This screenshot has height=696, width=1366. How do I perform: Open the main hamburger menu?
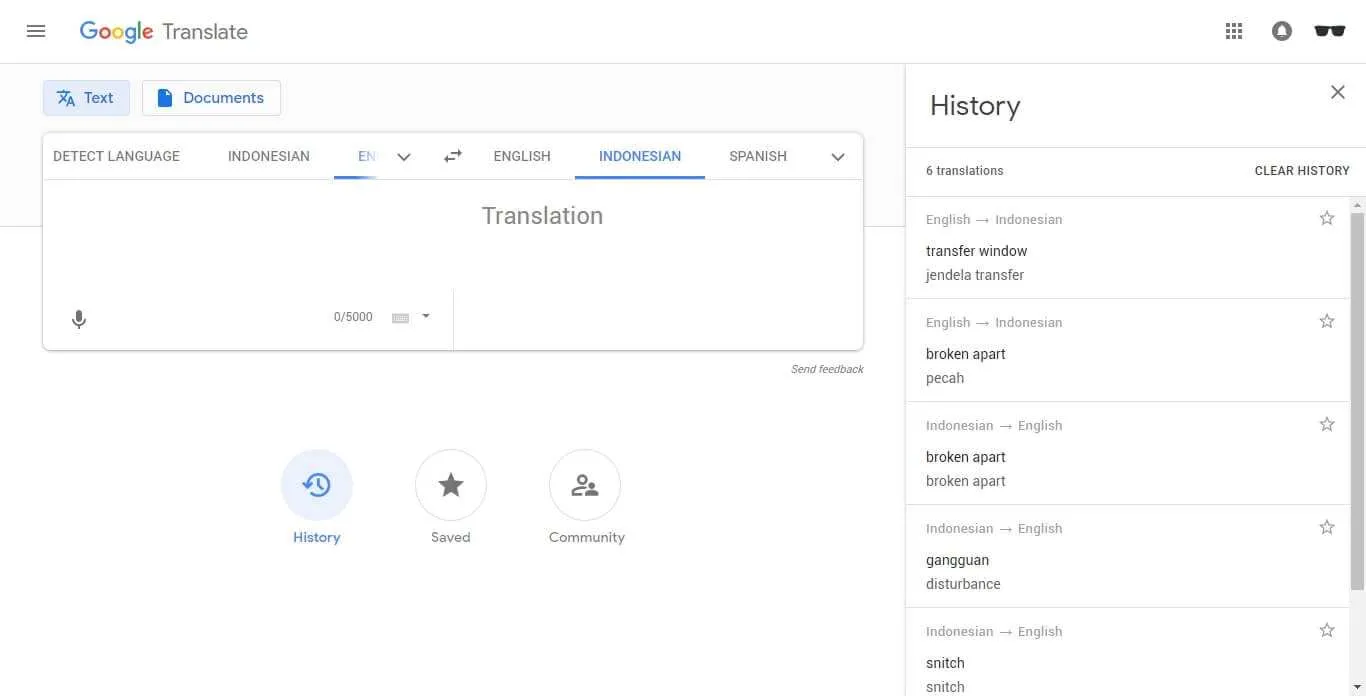pyautogui.click(x=36, y=31)
